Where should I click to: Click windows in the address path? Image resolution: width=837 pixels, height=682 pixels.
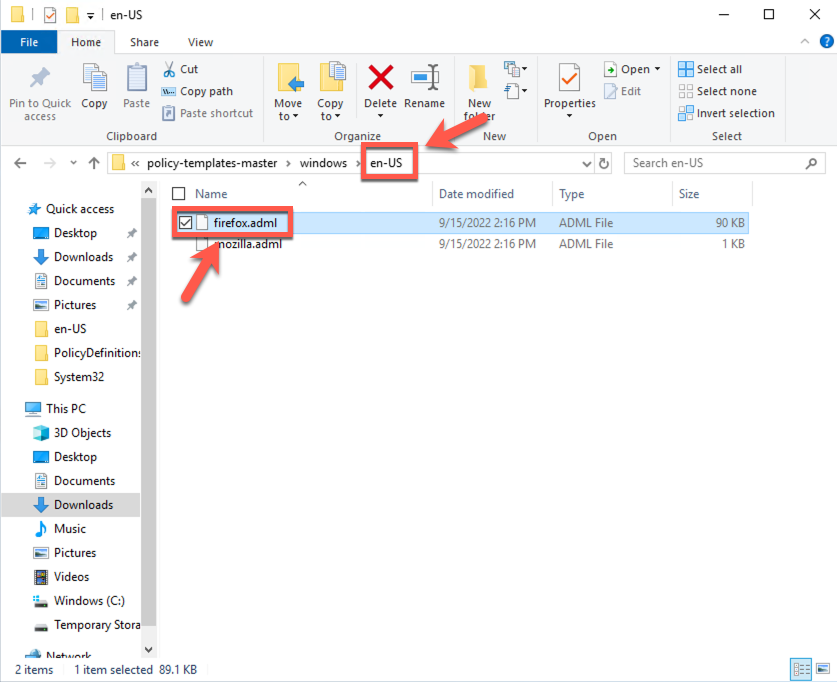(323, 163)
